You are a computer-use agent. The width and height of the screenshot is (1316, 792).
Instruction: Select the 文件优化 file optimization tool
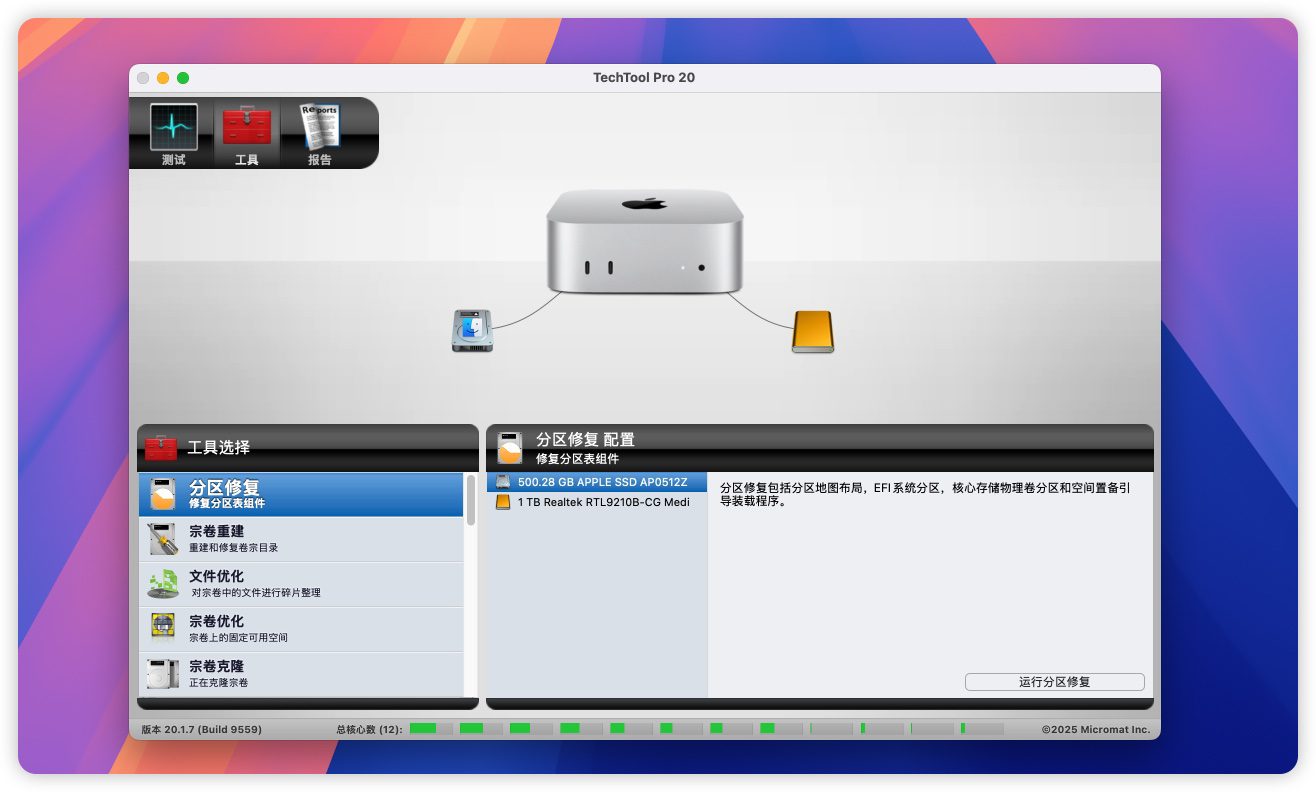tap(300, 584)
